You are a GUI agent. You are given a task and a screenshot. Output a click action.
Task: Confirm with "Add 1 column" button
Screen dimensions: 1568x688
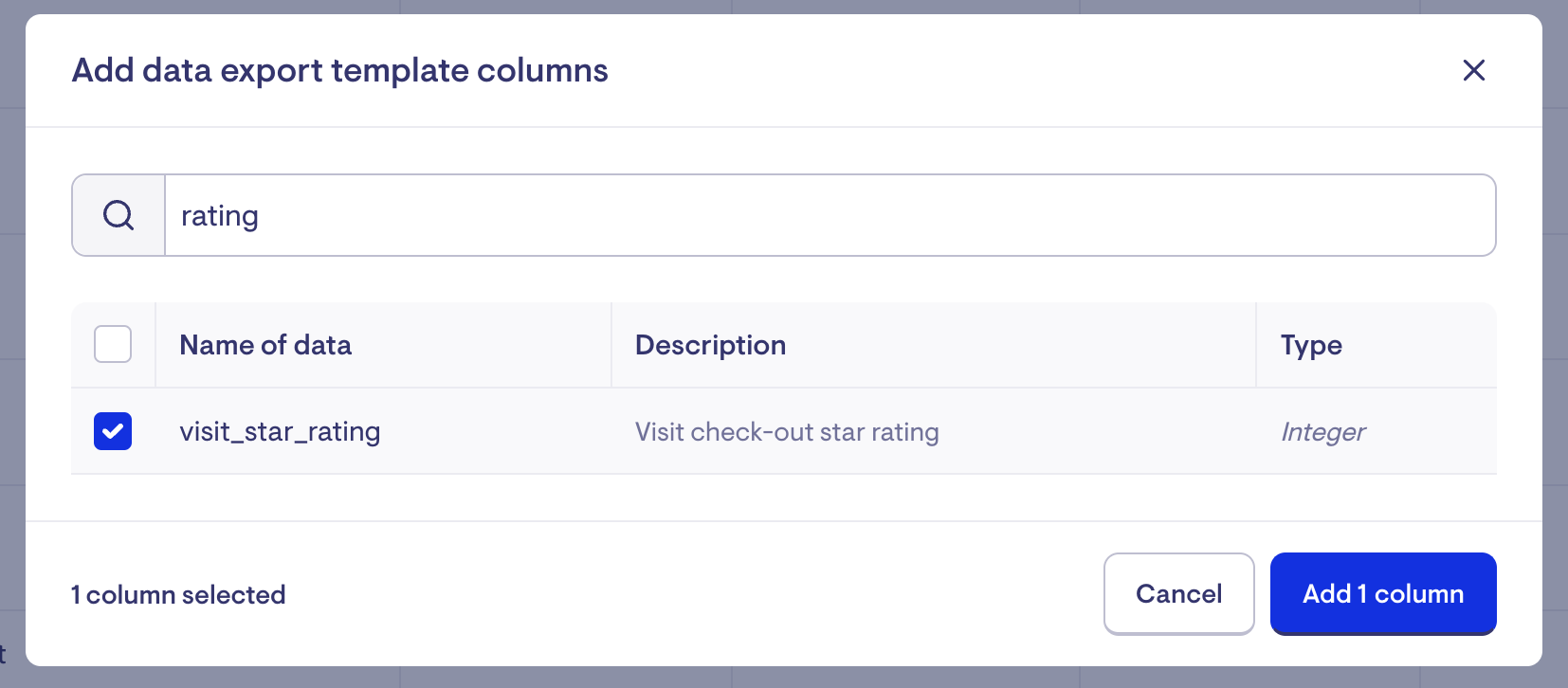(1382, 593)
